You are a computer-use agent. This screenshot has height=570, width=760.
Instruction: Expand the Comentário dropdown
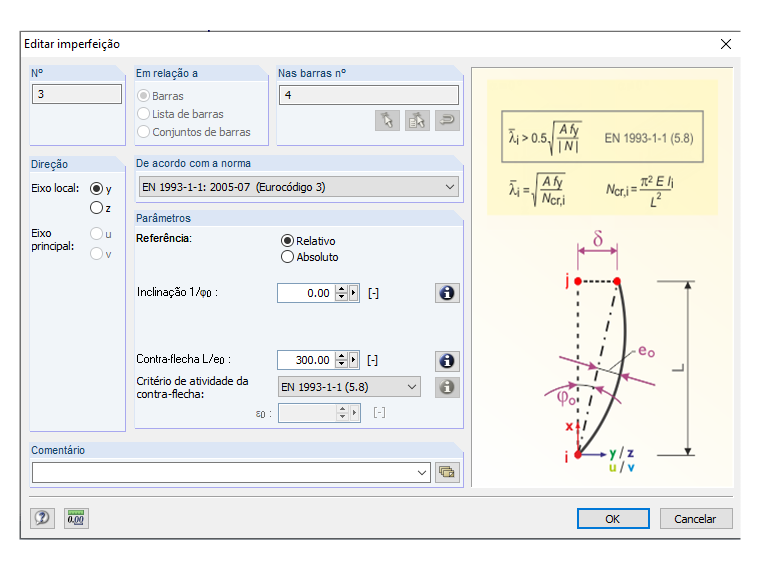pos(422,473)
